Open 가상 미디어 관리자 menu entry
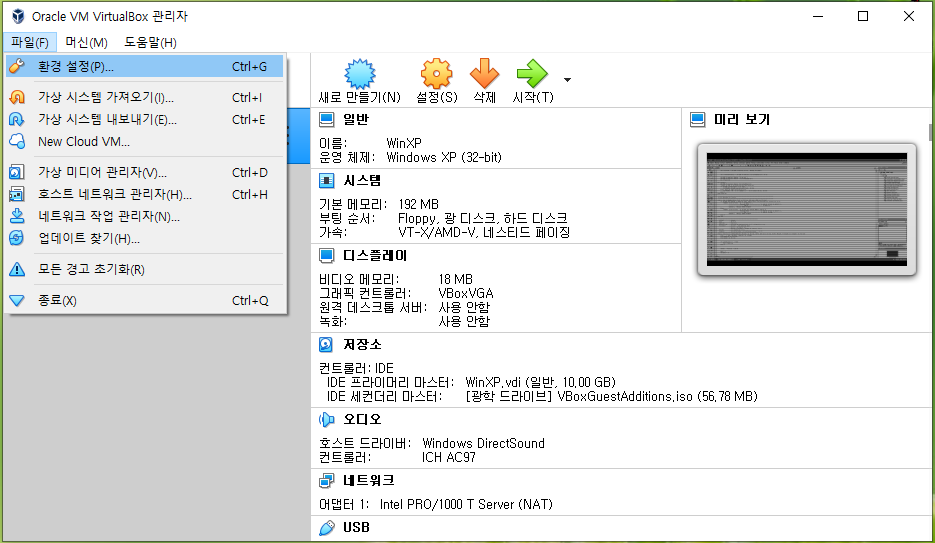The height and width of the screenshot is (543, 935). click(145, 172)
